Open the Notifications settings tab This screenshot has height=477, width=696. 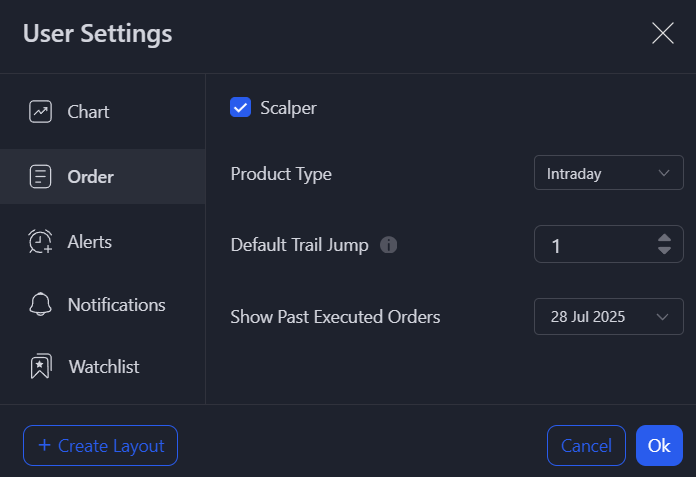[116, 305]
